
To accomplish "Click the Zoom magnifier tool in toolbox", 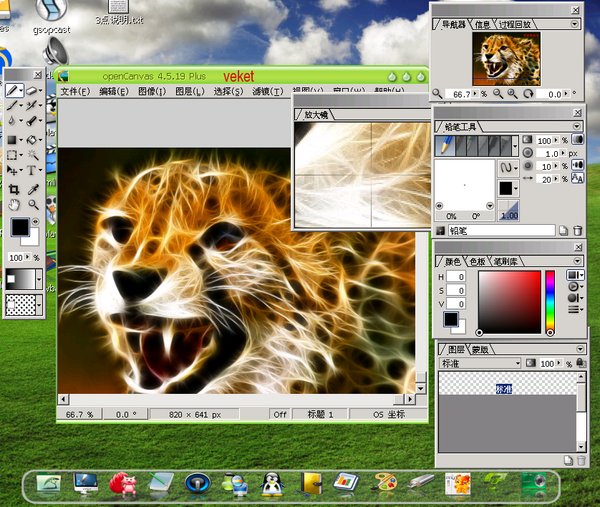I will [x=33, y=205].
